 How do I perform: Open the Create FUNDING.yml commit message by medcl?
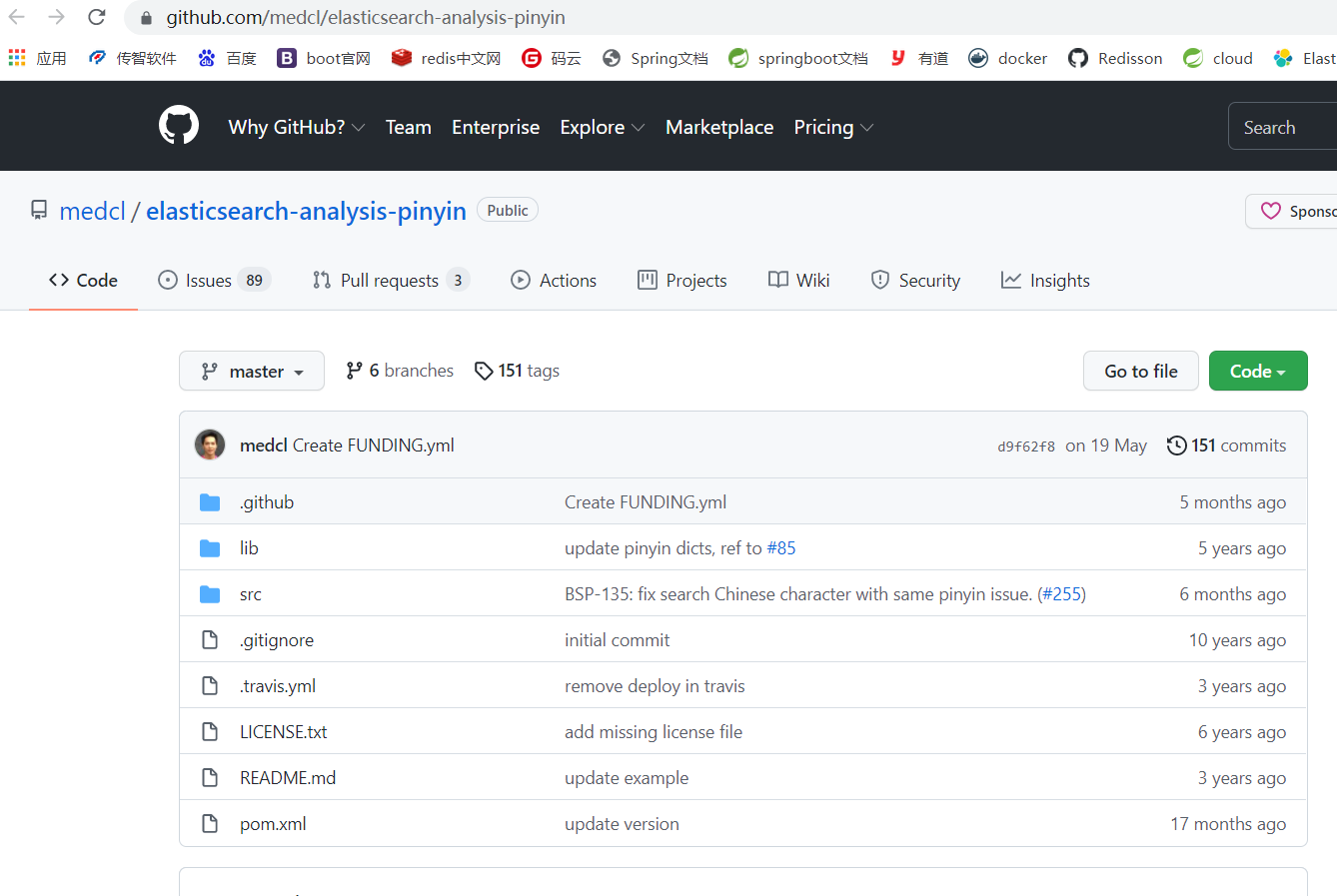pos(374,445)
